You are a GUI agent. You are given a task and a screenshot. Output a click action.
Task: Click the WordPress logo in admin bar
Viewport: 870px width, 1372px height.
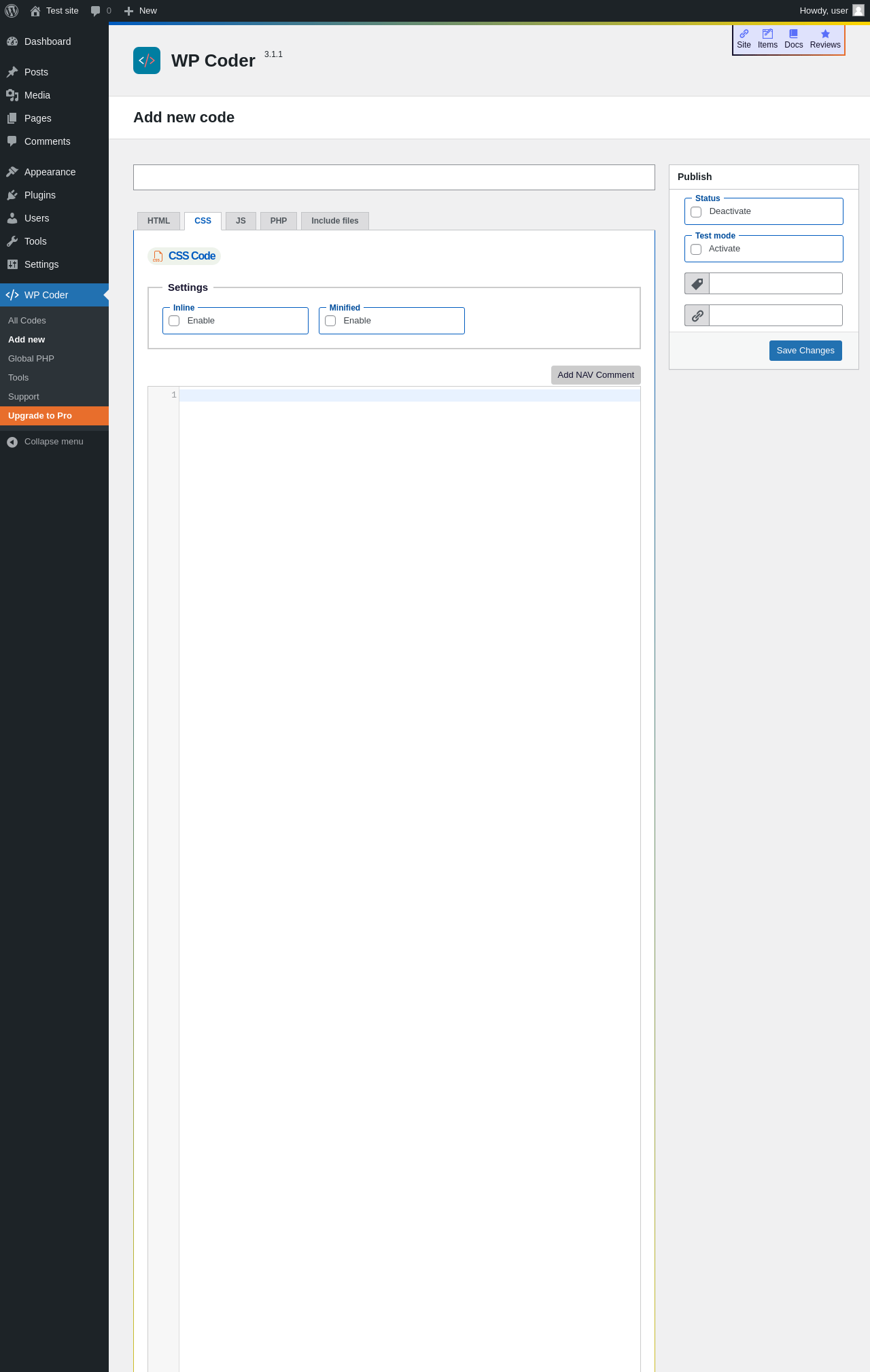[x=12, y=11]
